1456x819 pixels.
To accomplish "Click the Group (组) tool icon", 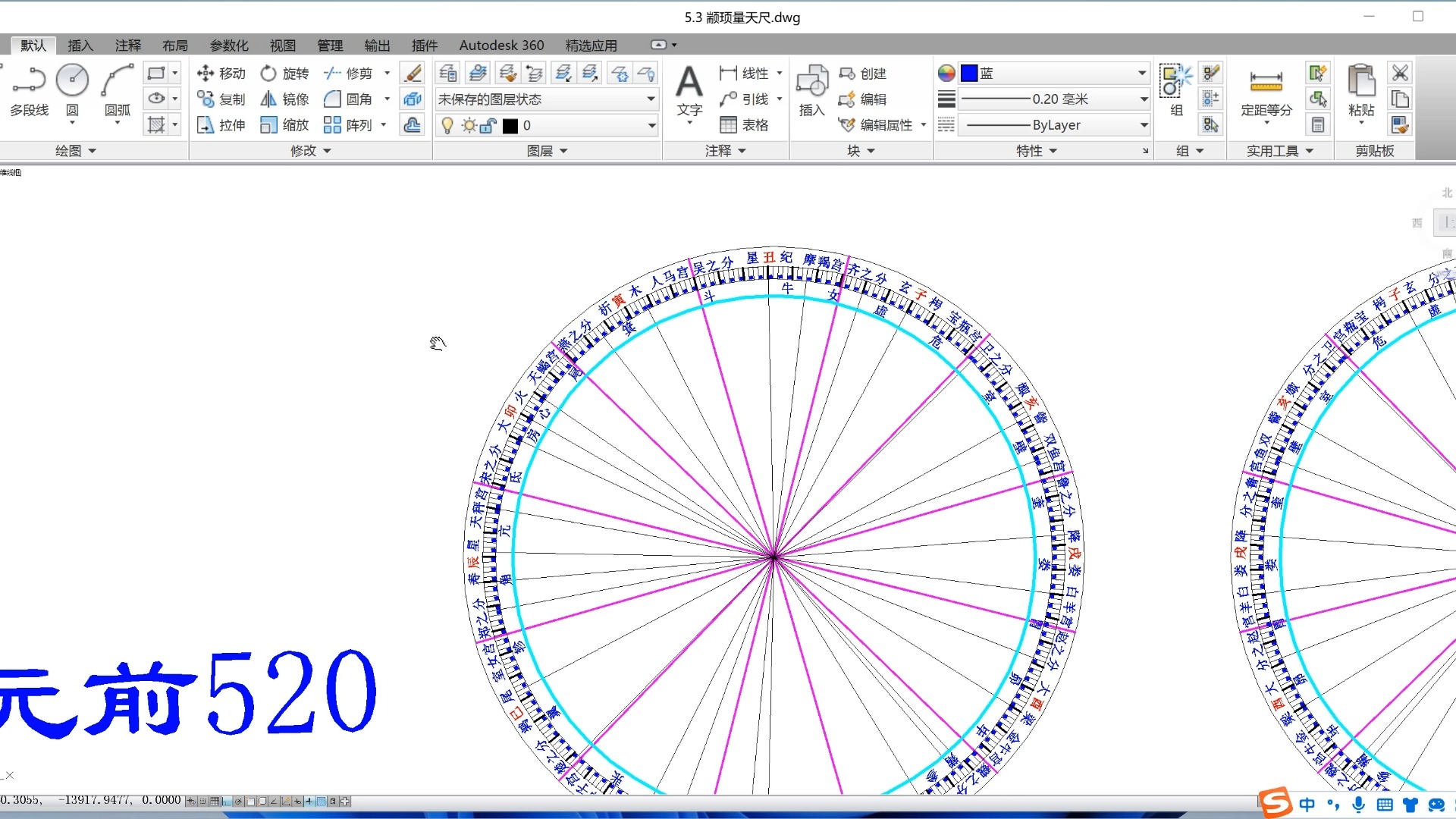I will (x=1176, y=91).
